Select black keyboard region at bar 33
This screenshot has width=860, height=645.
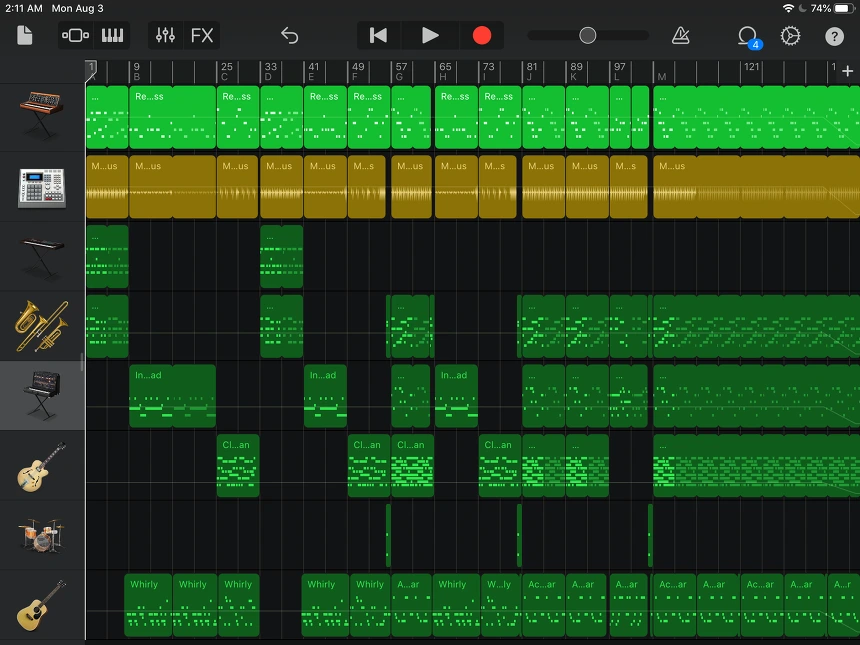281,257
